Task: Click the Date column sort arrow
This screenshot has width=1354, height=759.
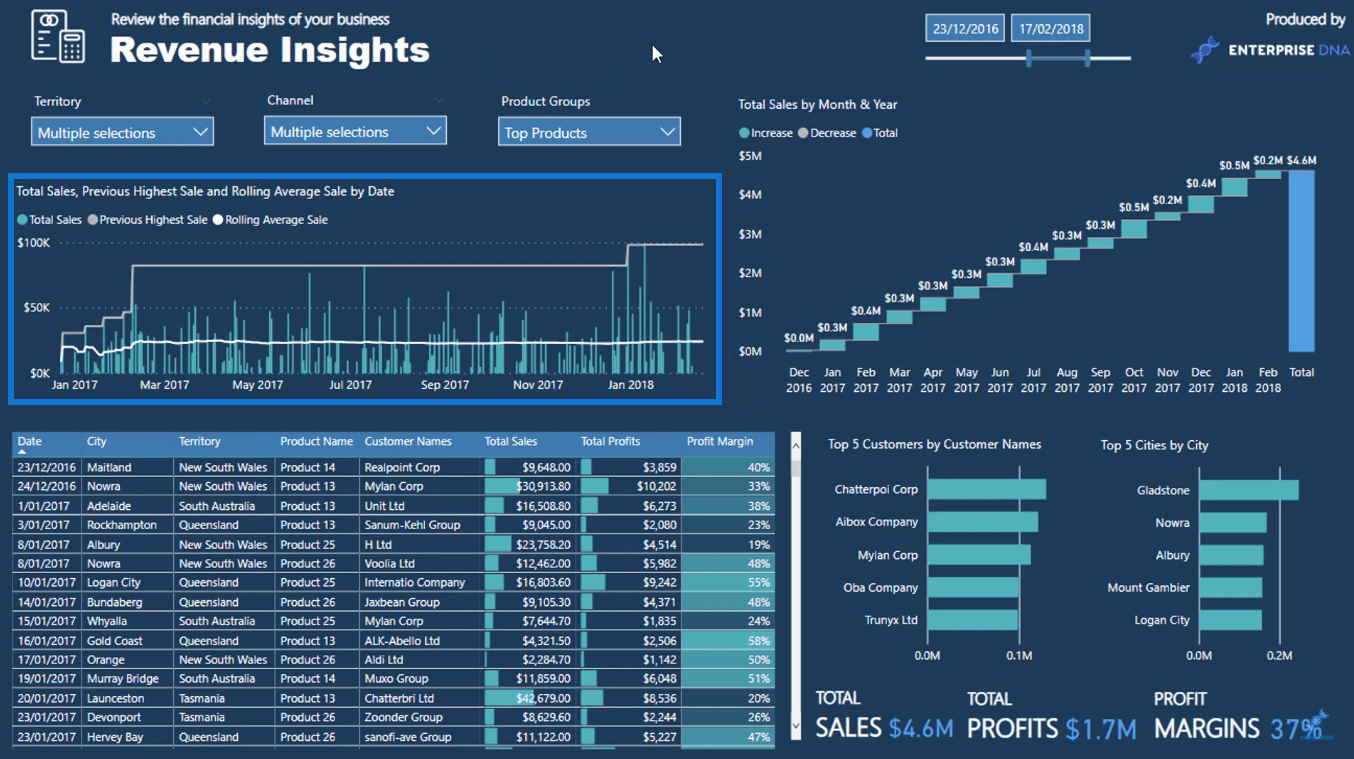Action: pos(22,453)
